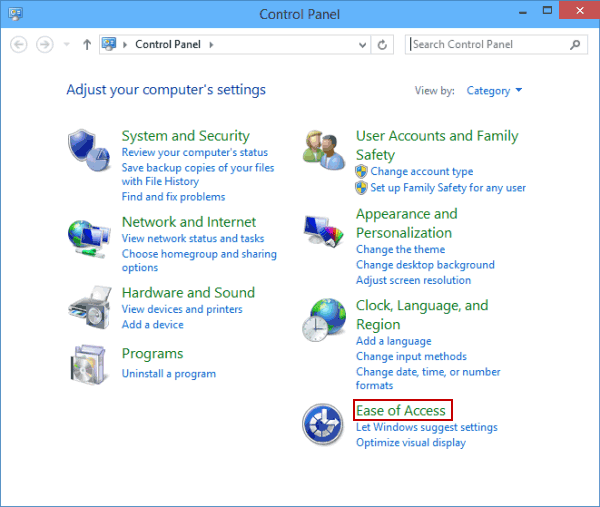Open Change desktop background link

point(425,265)
